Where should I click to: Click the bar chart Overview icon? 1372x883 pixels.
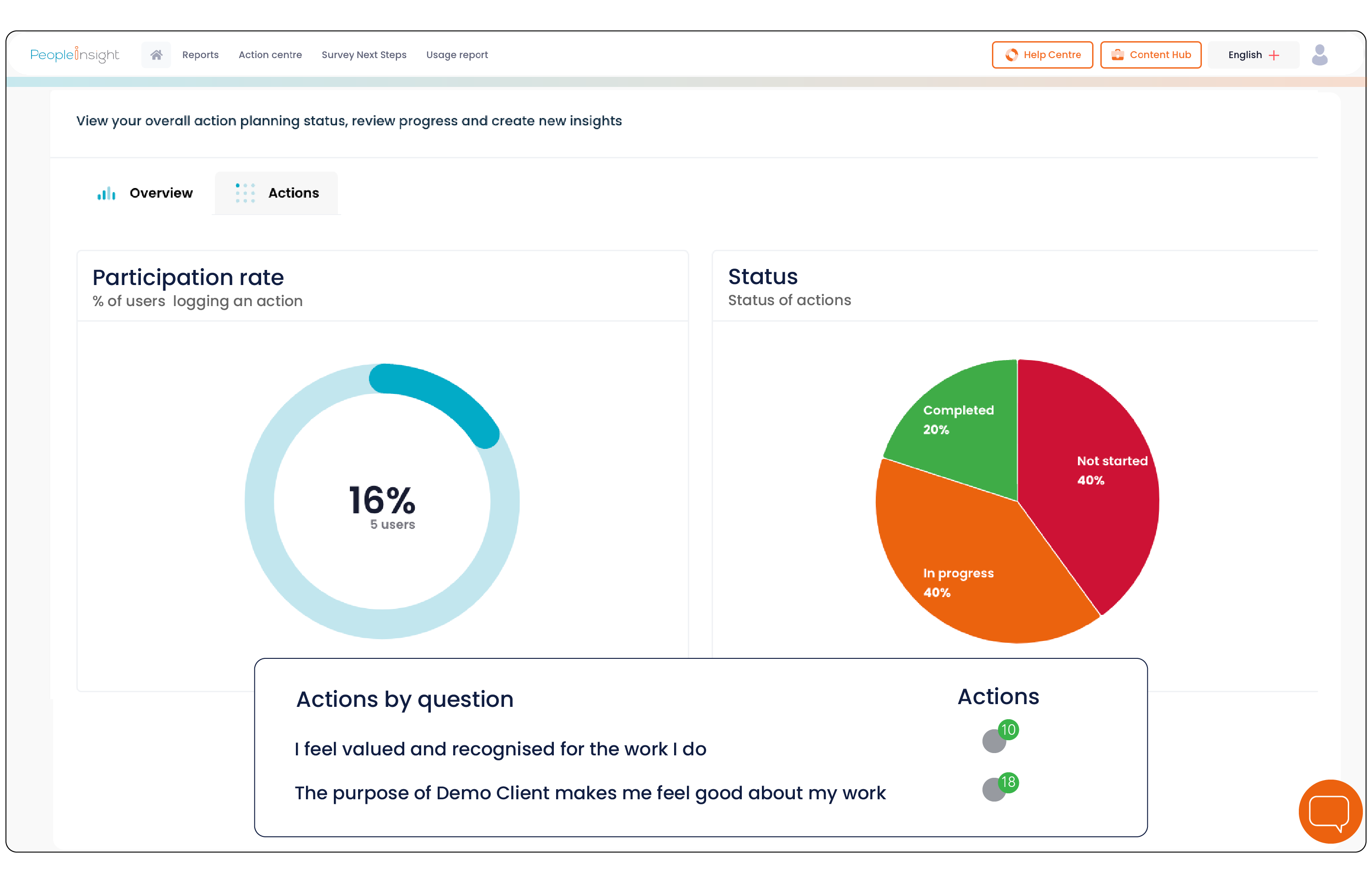click(x=107, y=193)
